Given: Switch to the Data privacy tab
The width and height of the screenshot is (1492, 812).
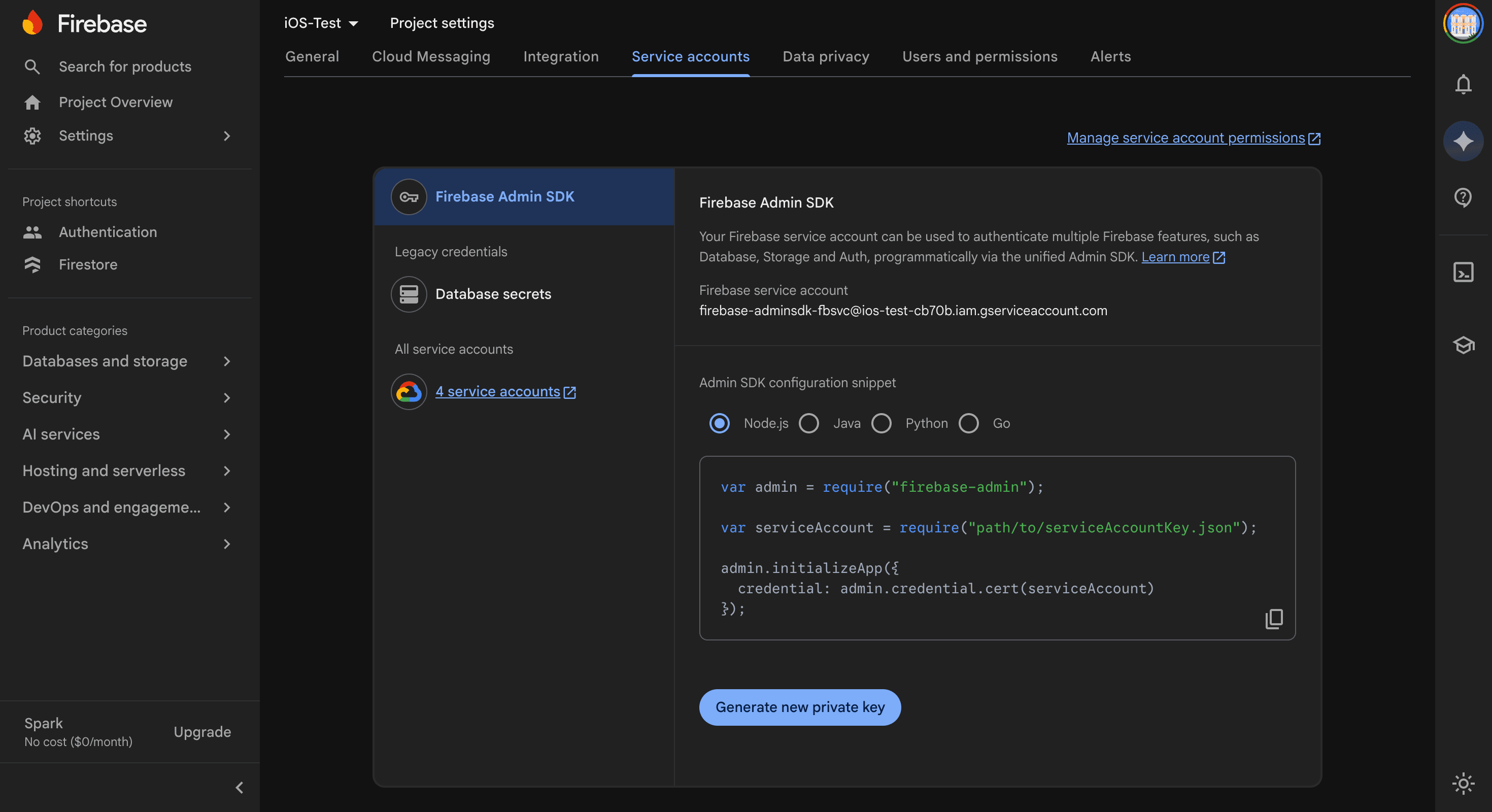Looking at the screenshot, I should [x=826, y=57].
